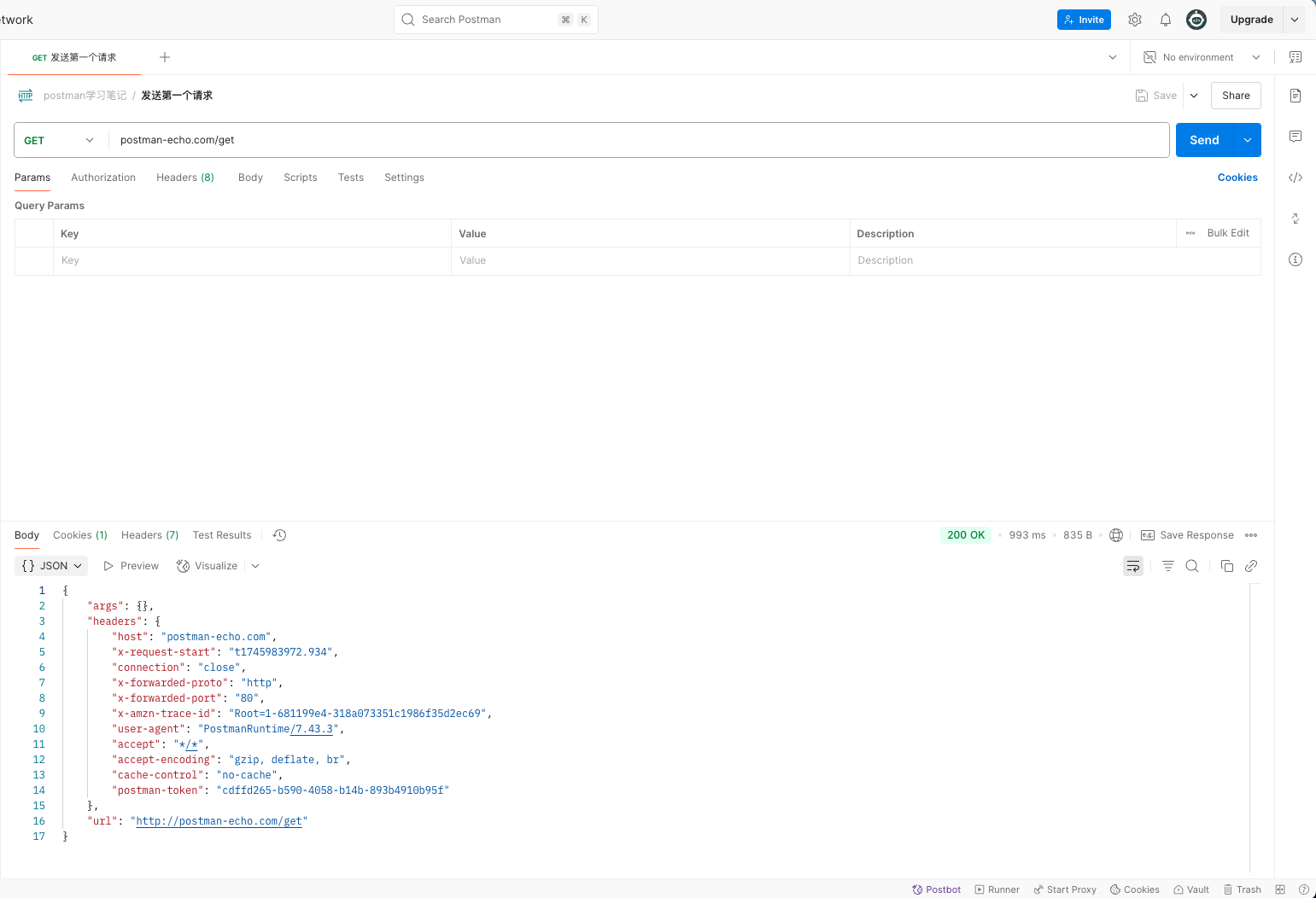Switch to the Authorization tab

point(103,178)
